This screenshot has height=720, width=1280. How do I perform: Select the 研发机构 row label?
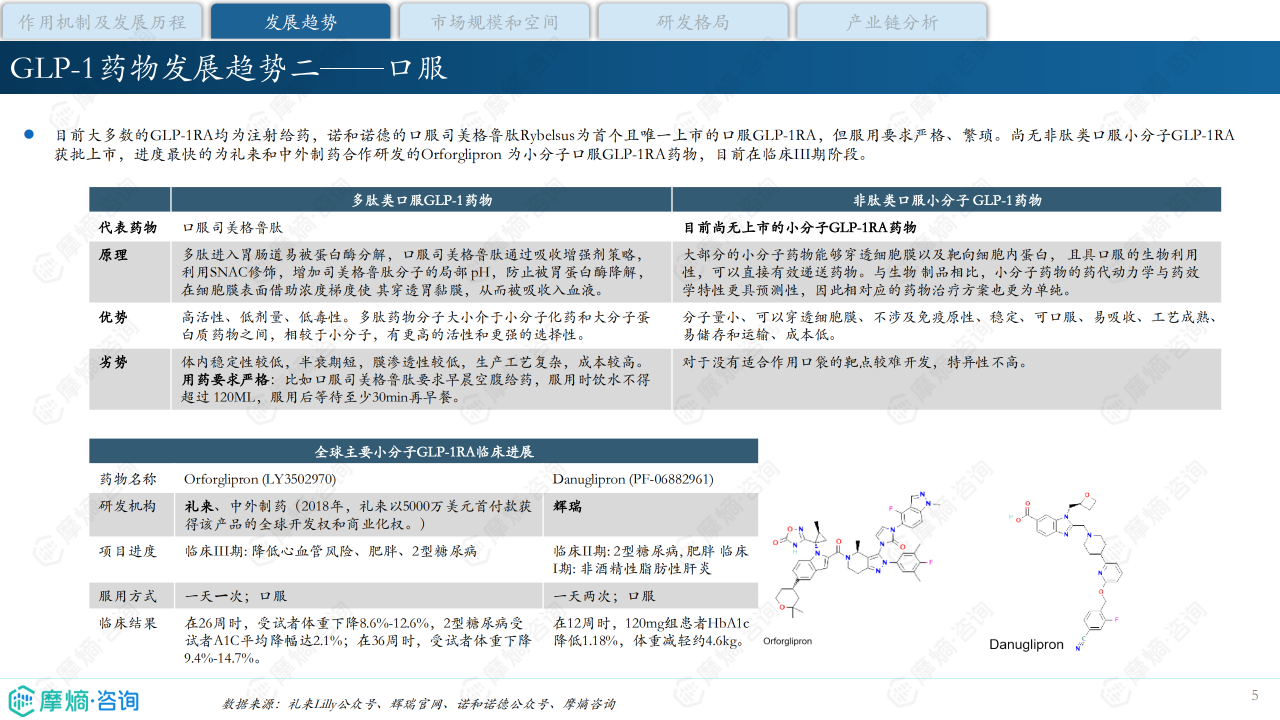[x=127, y=506]
